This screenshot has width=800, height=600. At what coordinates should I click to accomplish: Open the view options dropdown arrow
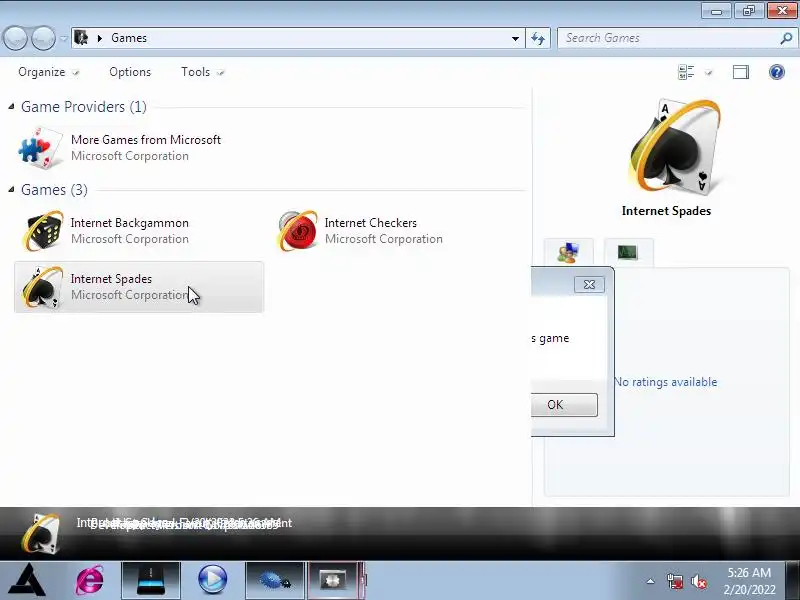tap(709, 72)
